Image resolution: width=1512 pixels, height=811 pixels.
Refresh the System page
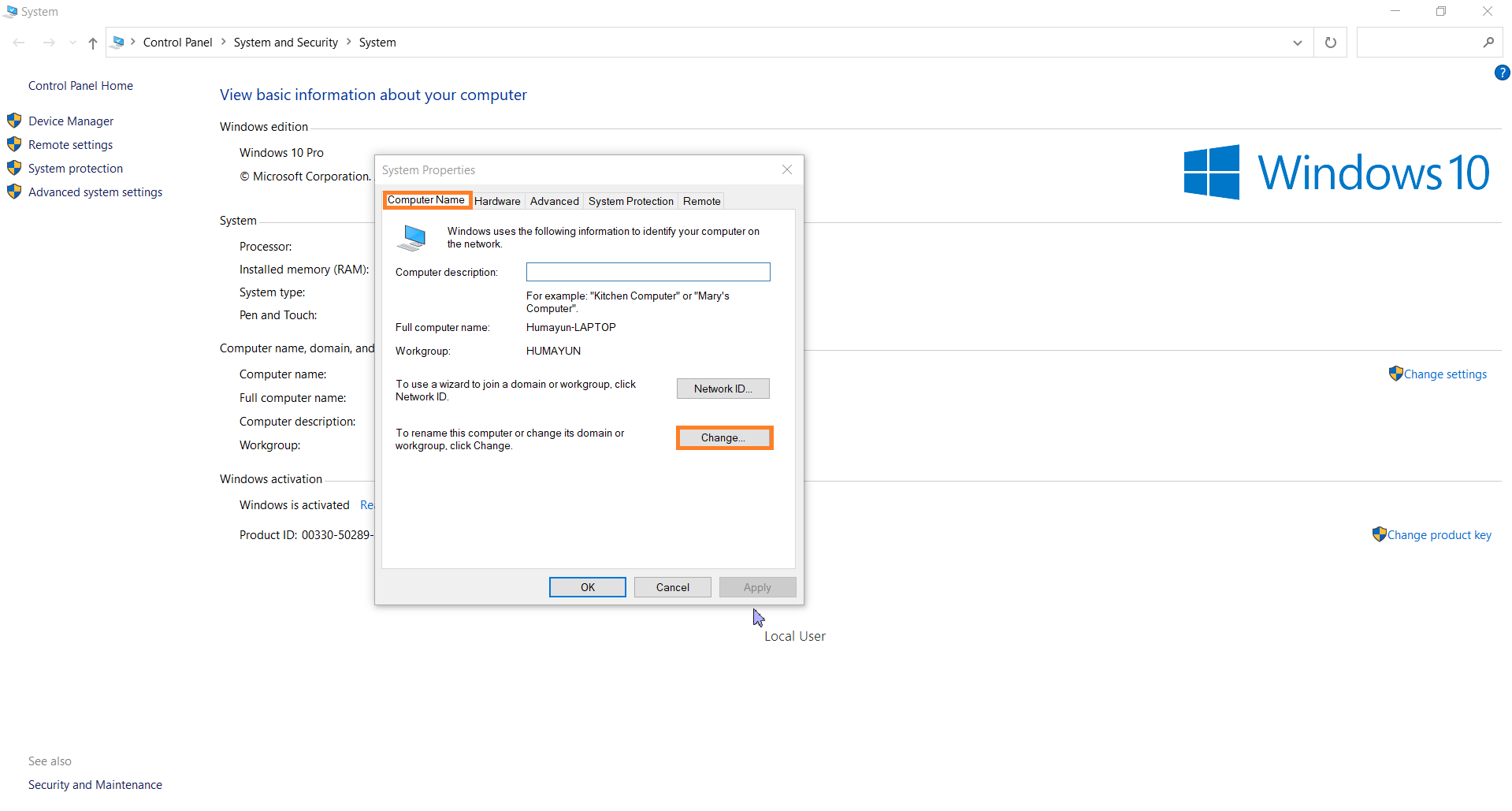pyautogui.click(x=1330, y=43)
